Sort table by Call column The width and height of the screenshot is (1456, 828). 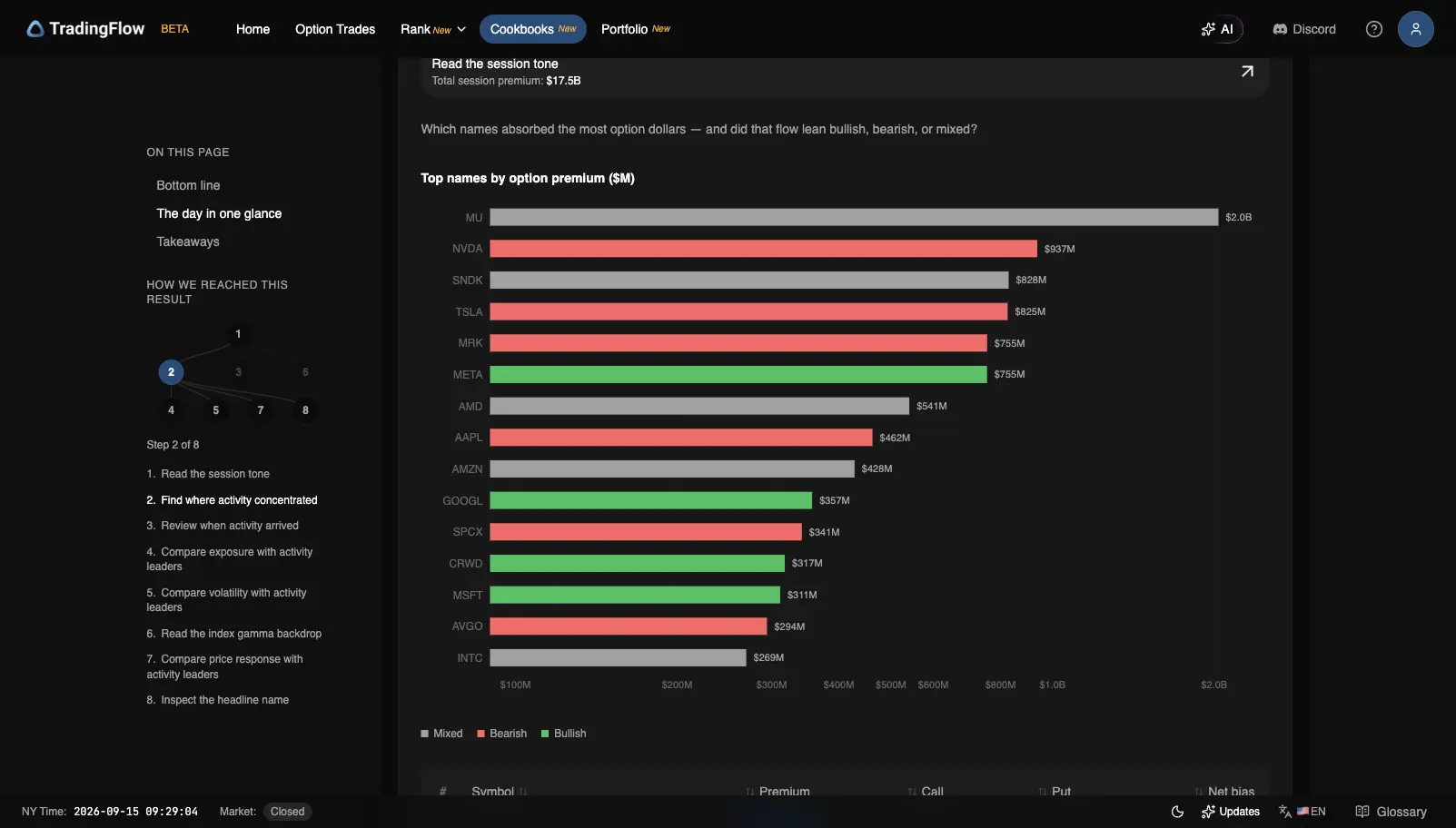[x=926, y=792]
